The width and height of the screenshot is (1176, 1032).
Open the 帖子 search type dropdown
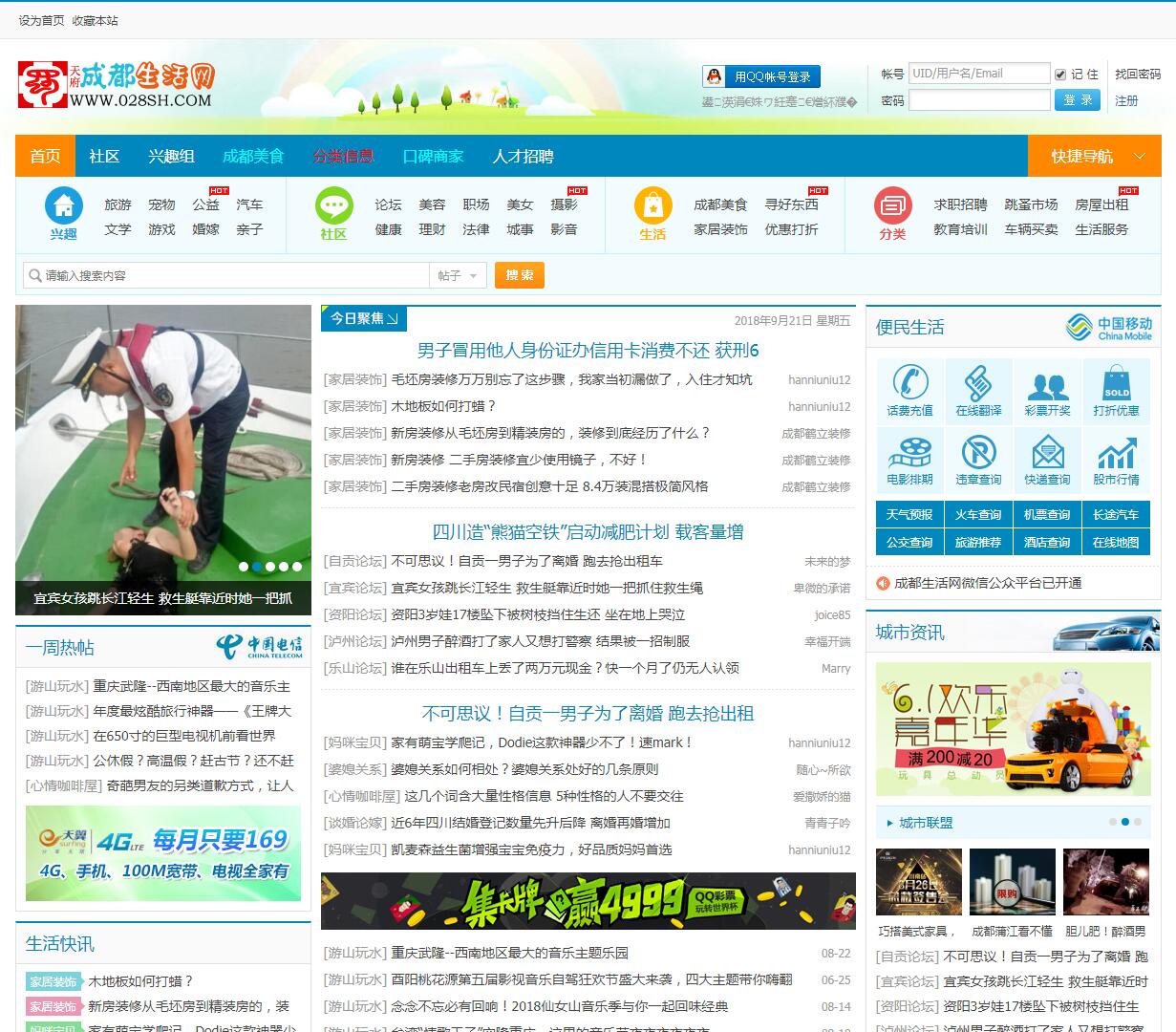pyautogui.click(x=459, y=275)
